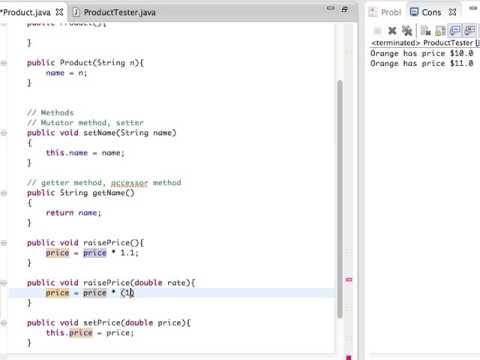Maximize the editor area icon
This screenshot has height=360, width=480.
[x=345, y=9]
